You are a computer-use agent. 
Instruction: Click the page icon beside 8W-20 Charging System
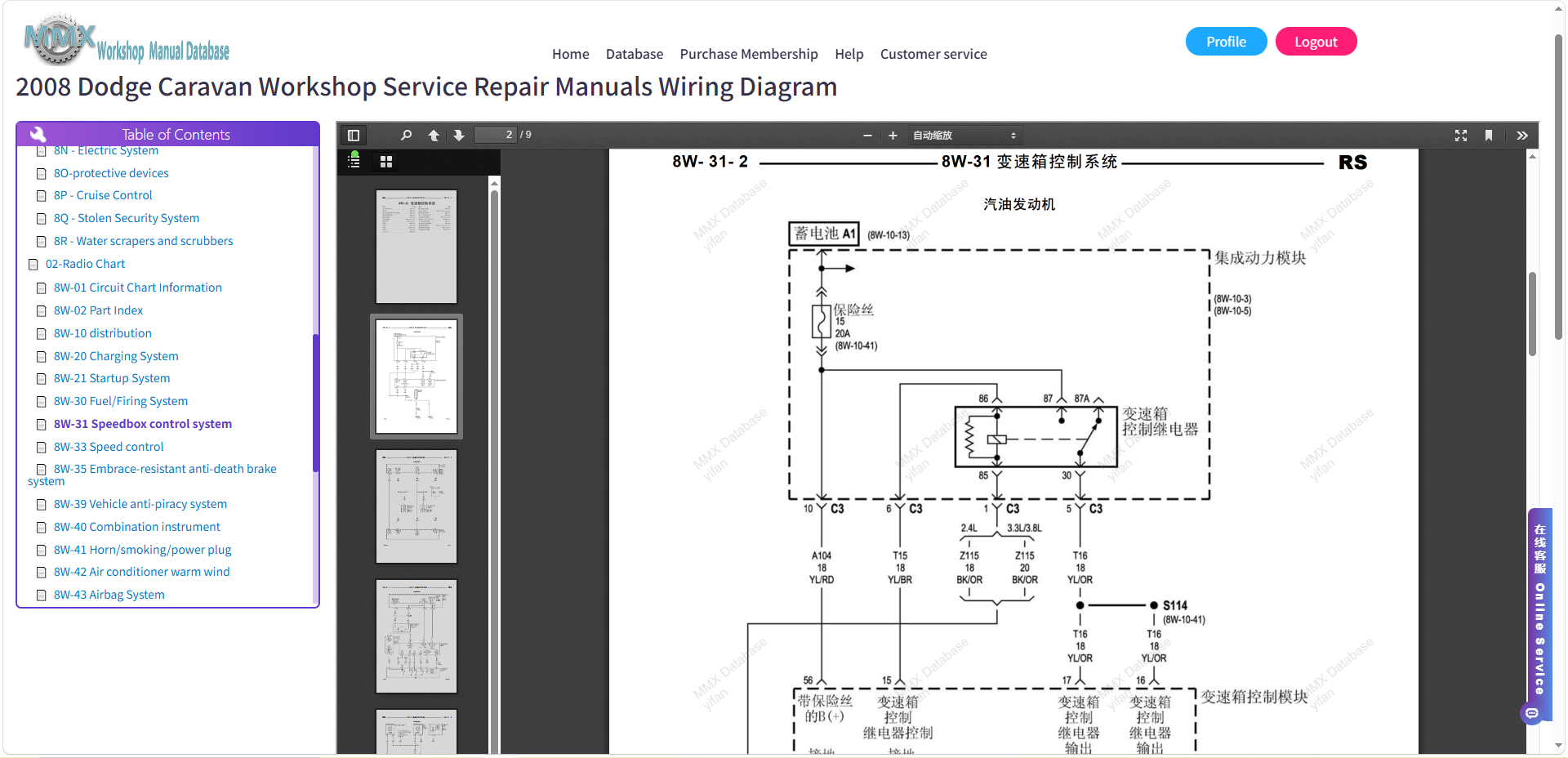tap(42, 357)
